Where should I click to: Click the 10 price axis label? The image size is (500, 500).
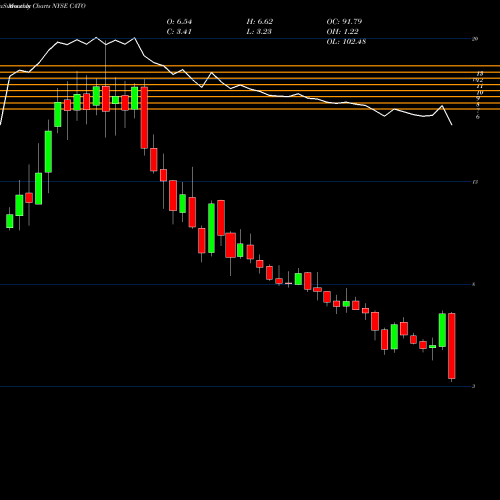pyautogui.click(x=480, y=93)
